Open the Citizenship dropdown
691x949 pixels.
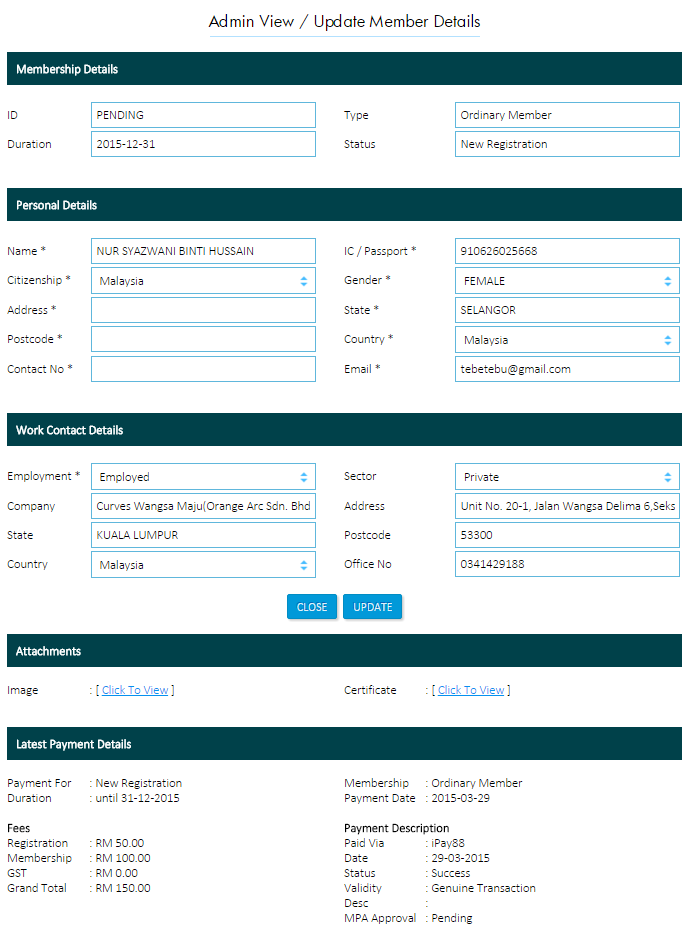[203, 281]
